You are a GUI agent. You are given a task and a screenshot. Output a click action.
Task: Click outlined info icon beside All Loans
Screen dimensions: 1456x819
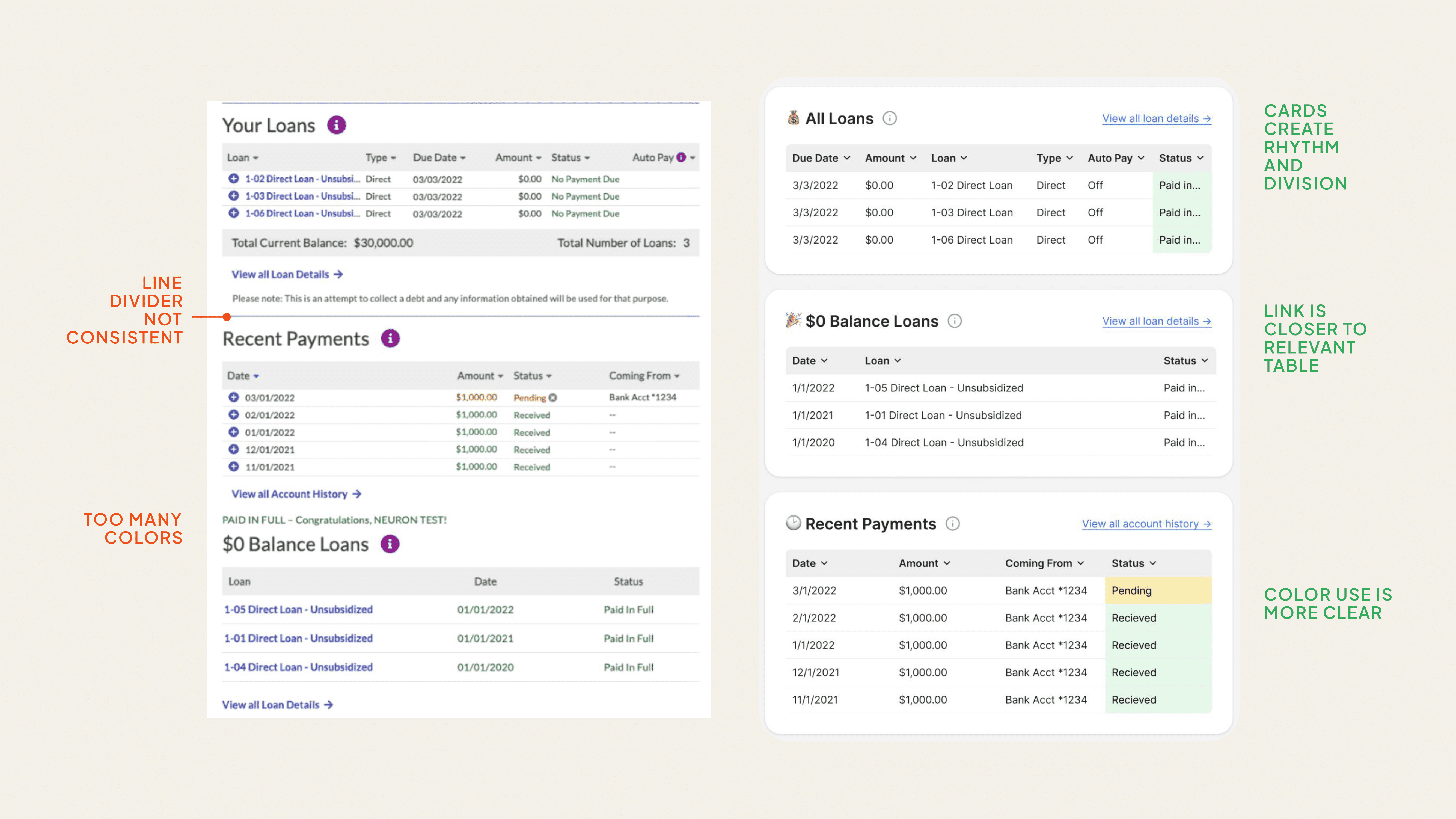(x=890, y=119)
